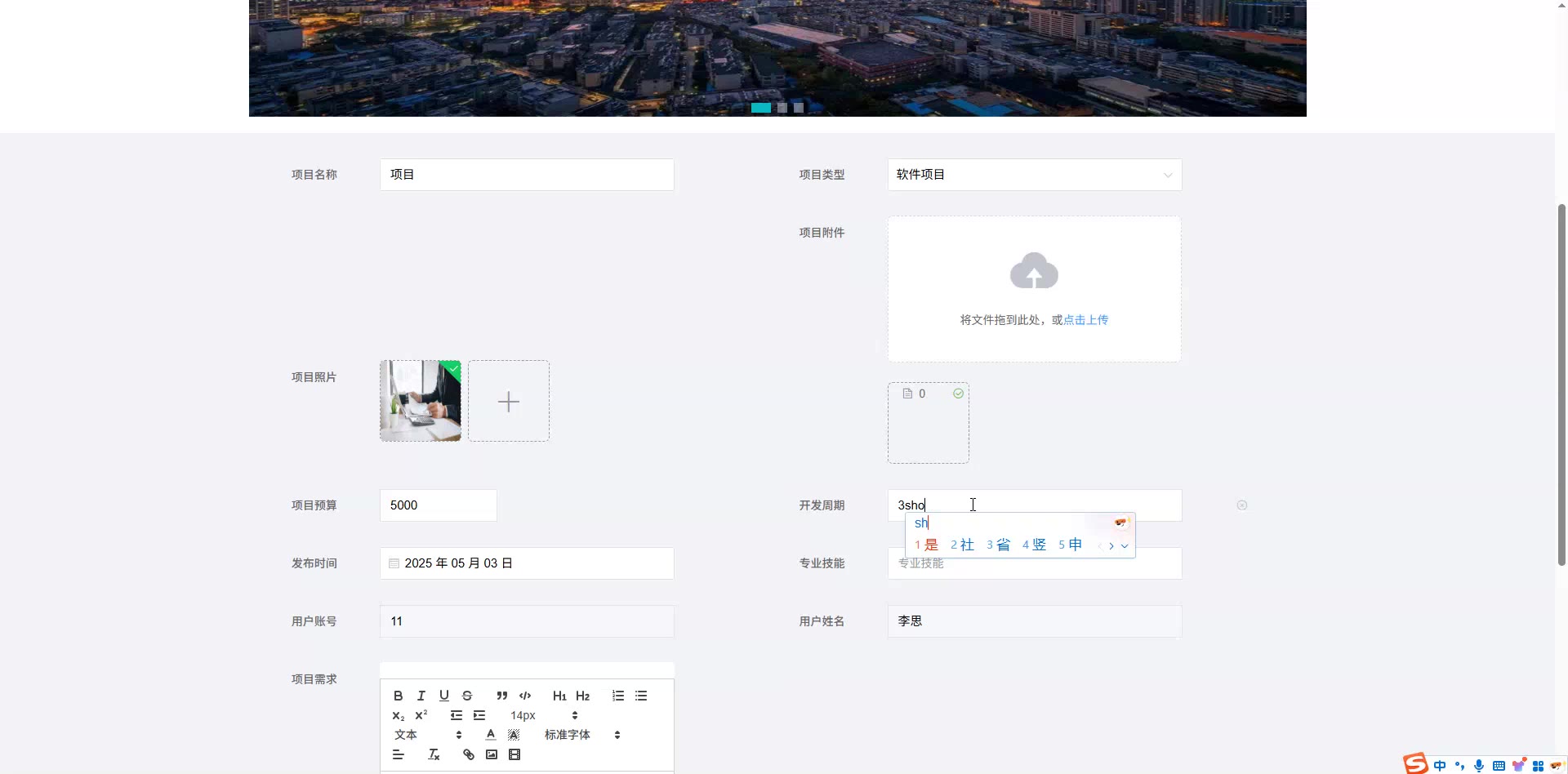
Task: Insert a code block in the editor
Action: tap(524, 696)
